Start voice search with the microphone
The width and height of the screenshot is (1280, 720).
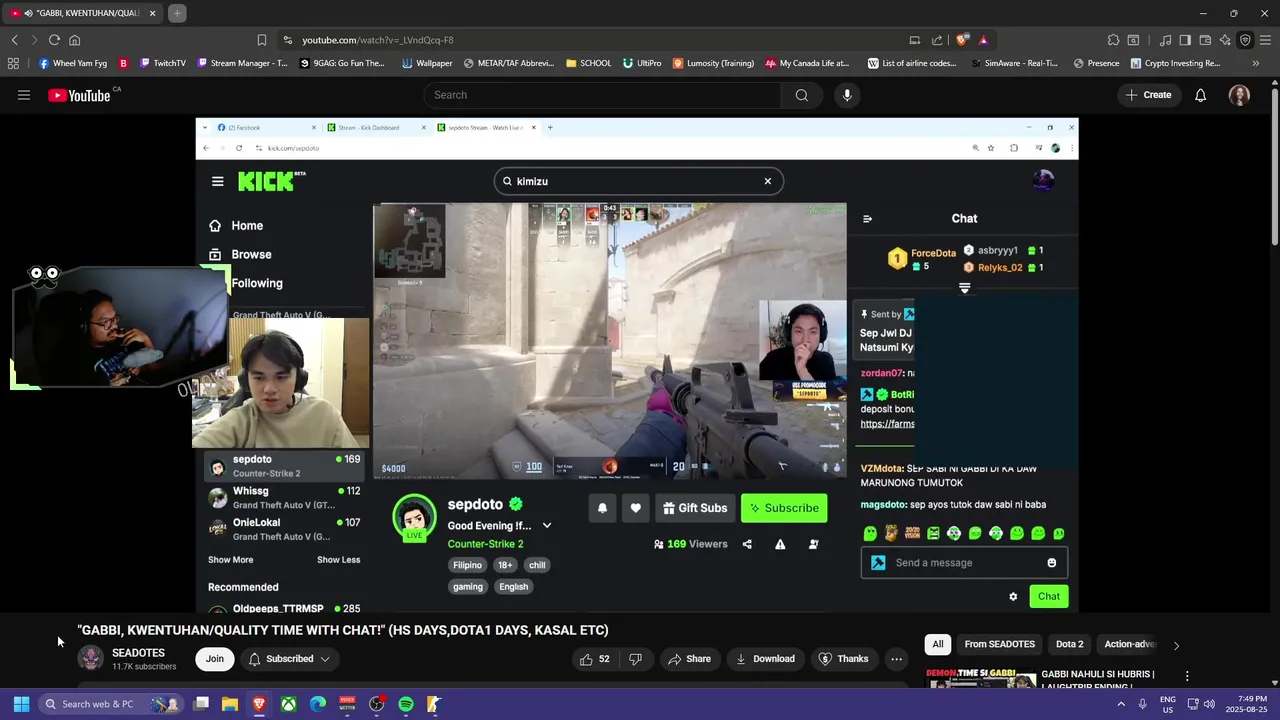(847, 95)
